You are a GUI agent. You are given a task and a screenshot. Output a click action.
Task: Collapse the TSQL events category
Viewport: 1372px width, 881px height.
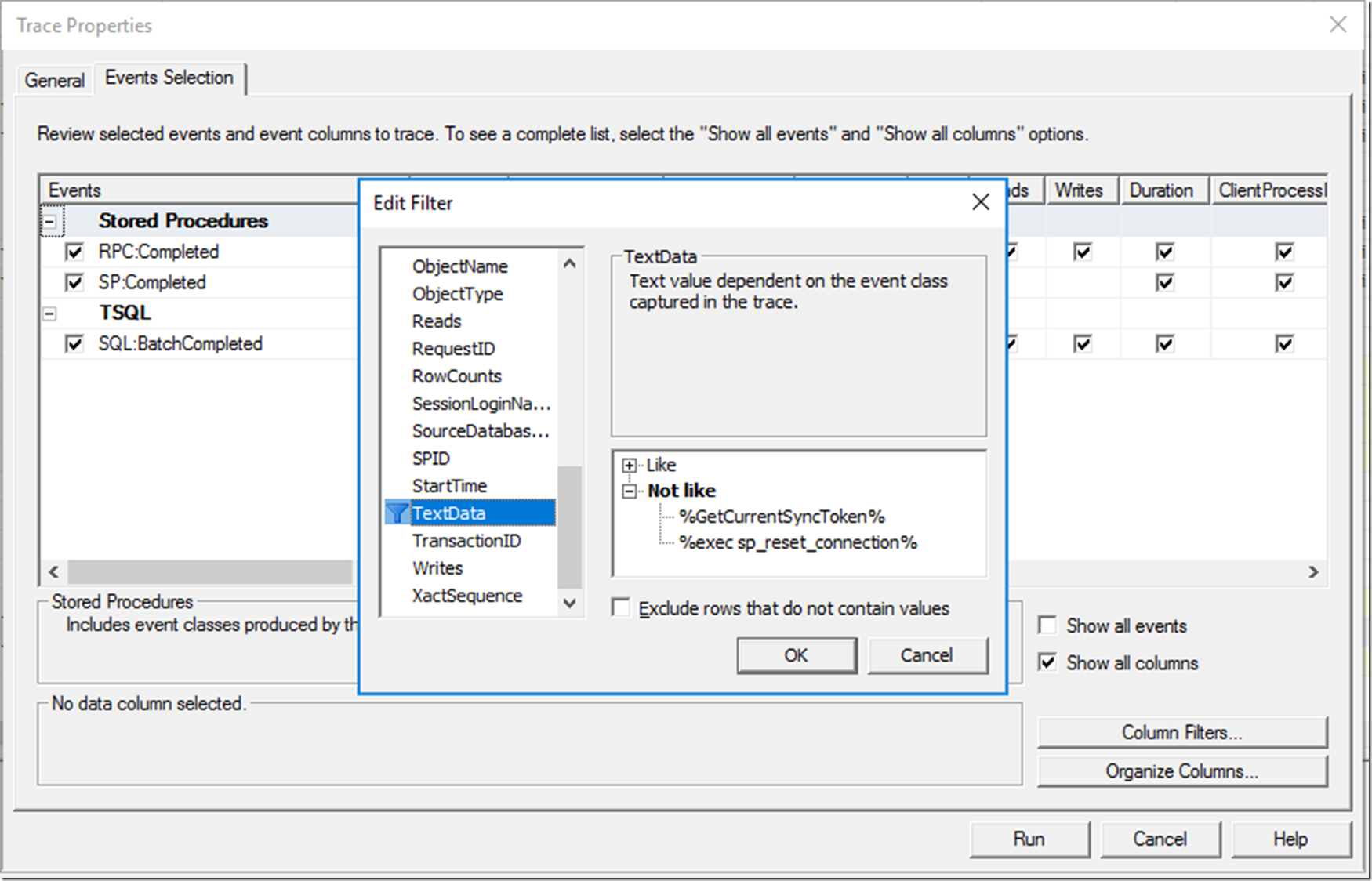tap(49, 314)
